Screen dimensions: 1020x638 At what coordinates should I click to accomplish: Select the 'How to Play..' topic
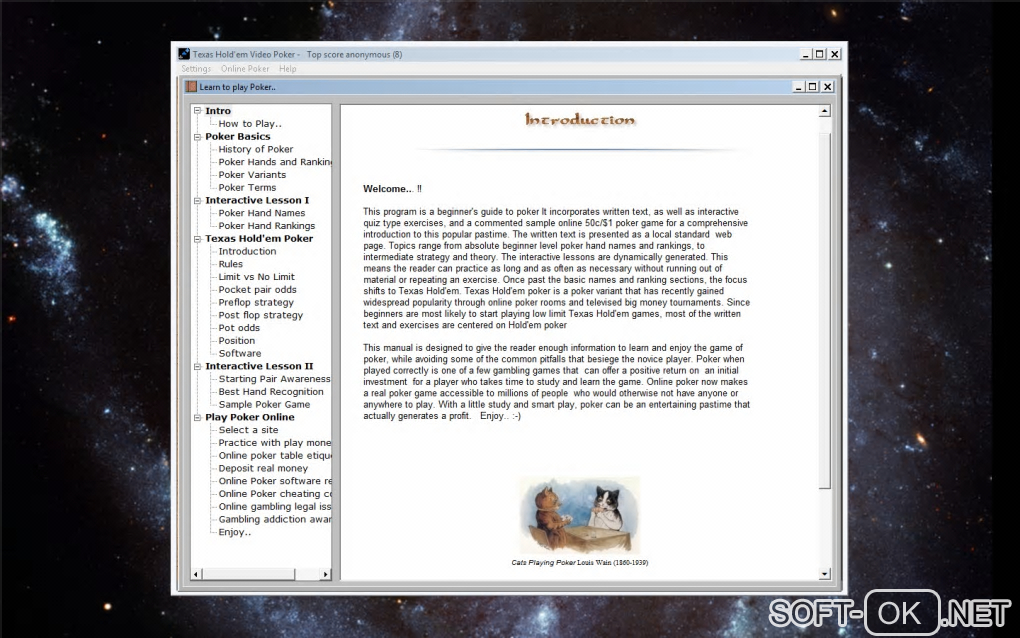(250, 124)
